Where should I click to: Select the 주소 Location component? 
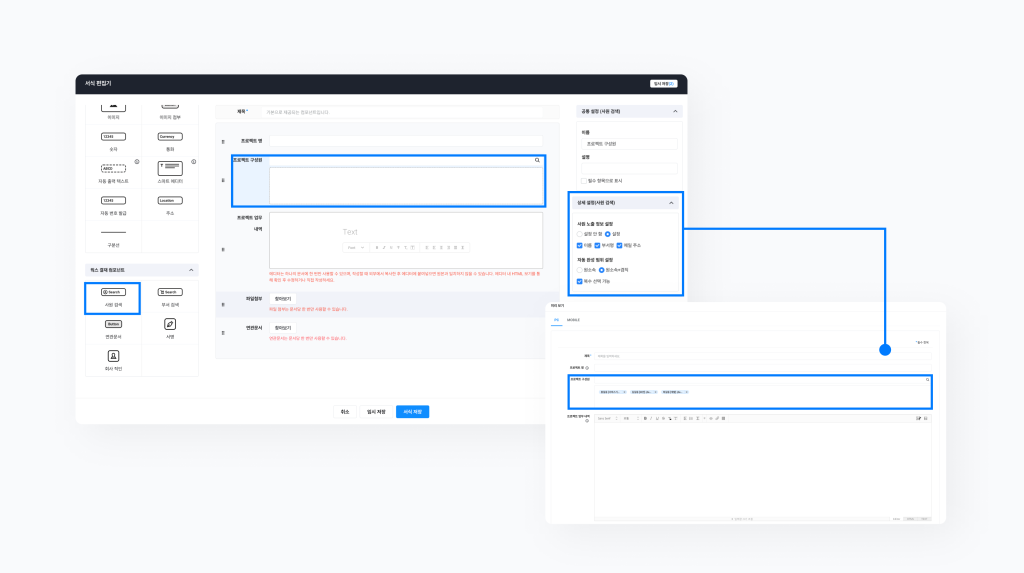pyautogui.click(x=170, y=200)
